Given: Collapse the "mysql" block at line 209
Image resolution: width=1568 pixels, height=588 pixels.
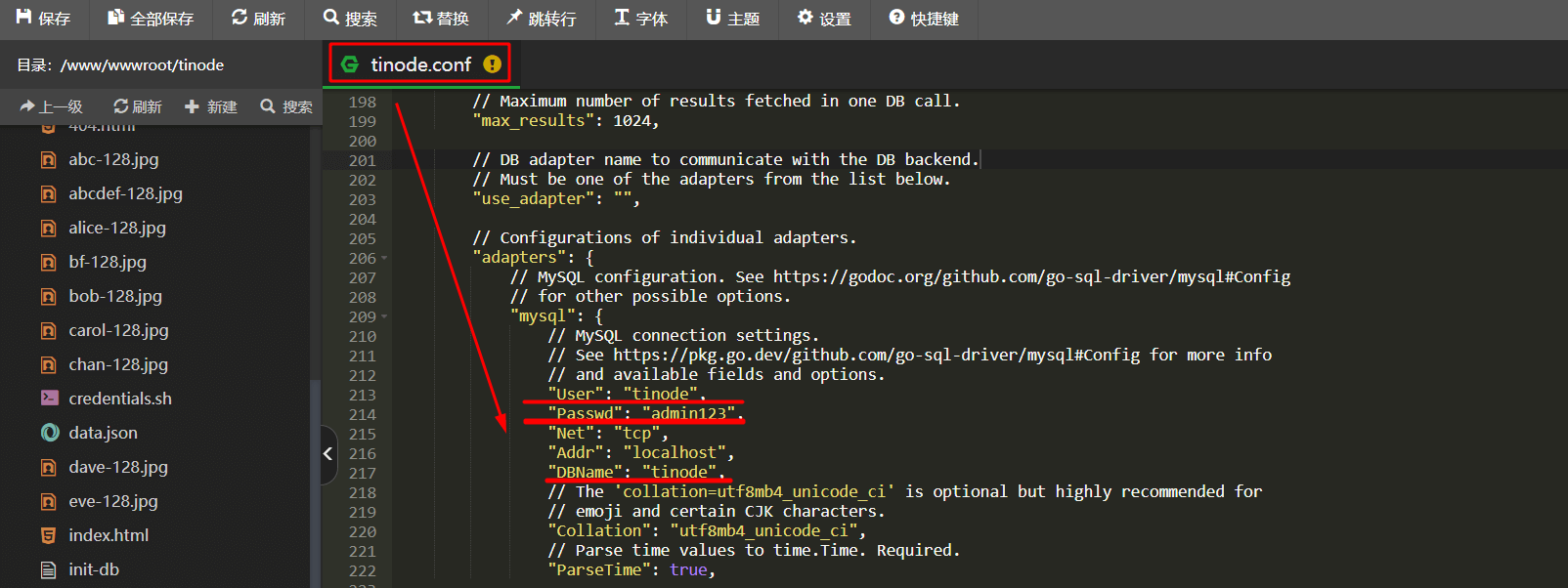Looking at the screenshot, I should (x=384, y=316).
